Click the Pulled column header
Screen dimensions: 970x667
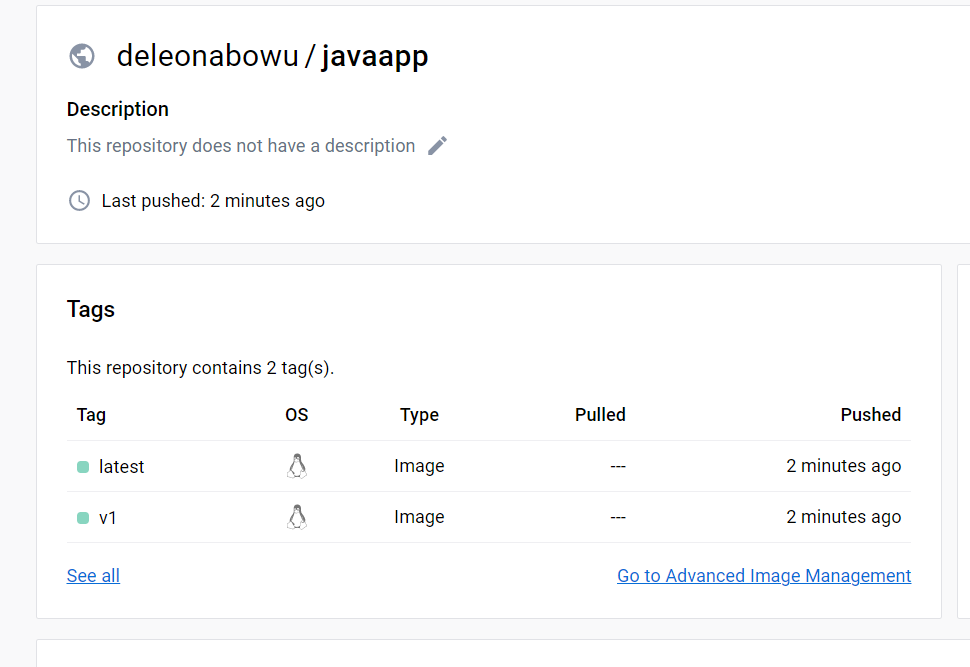click(x=600, y=415)
